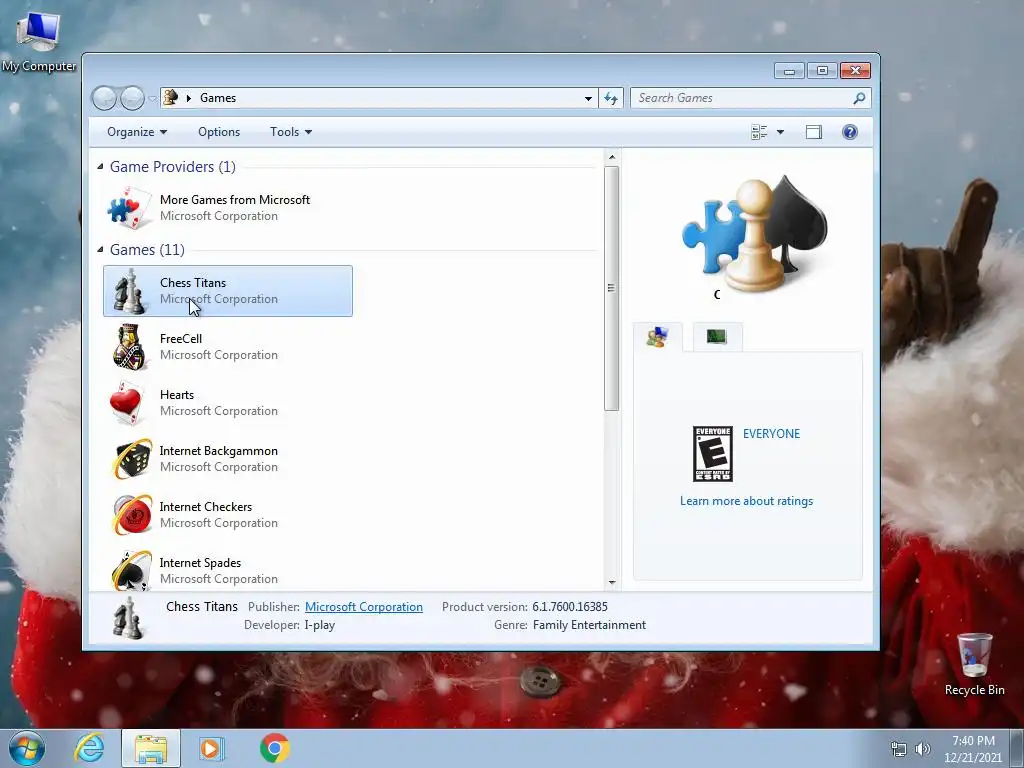Select the Internet Spades icon
1024x768 pixels.
tap(132, 570)
